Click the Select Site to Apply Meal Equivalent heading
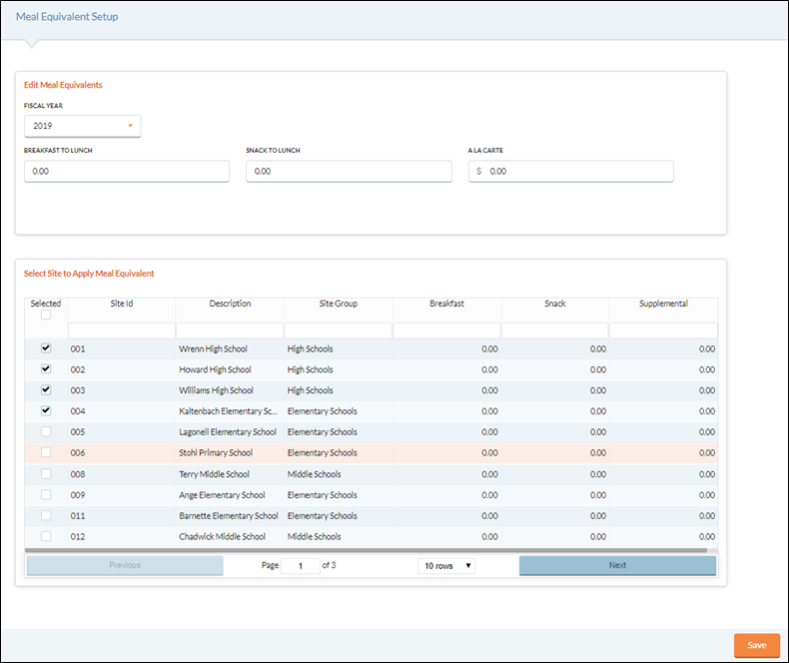The image size is (789, 663). 89,273
